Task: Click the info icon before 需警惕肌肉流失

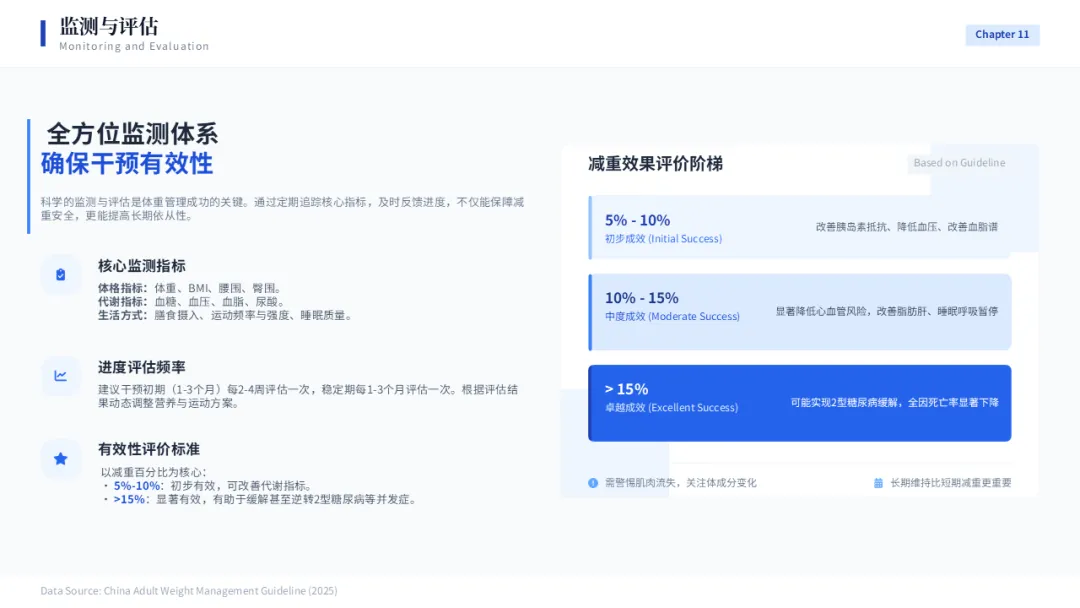Action: coord(593,483)
